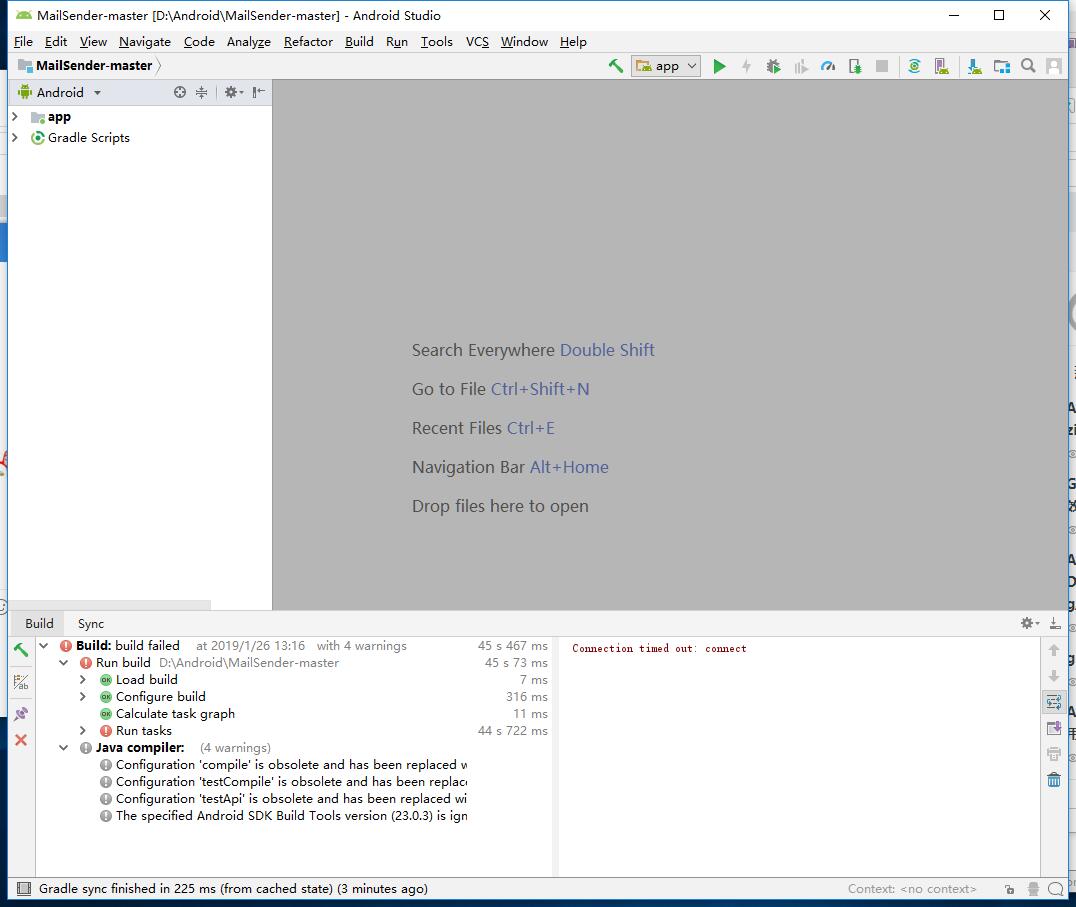Expand the Run tasks node
Viewport: 1076px width, 907px height.
pos(83,731)
